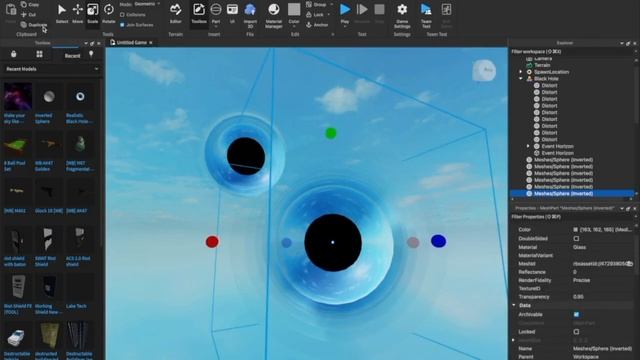The height and width of the screenshot is (360, 640).
Task: Open the Material Manager
Action: [x=273, y=15]
